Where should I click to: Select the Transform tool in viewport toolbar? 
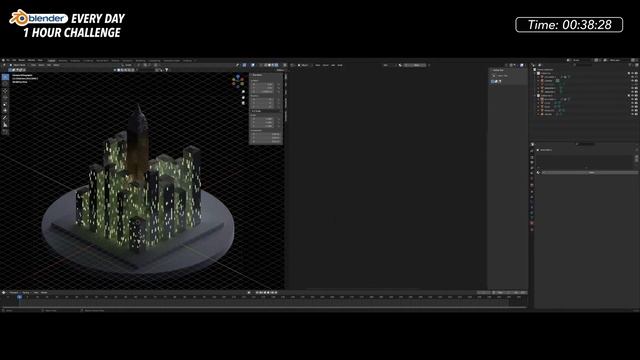tap(5, 110)
